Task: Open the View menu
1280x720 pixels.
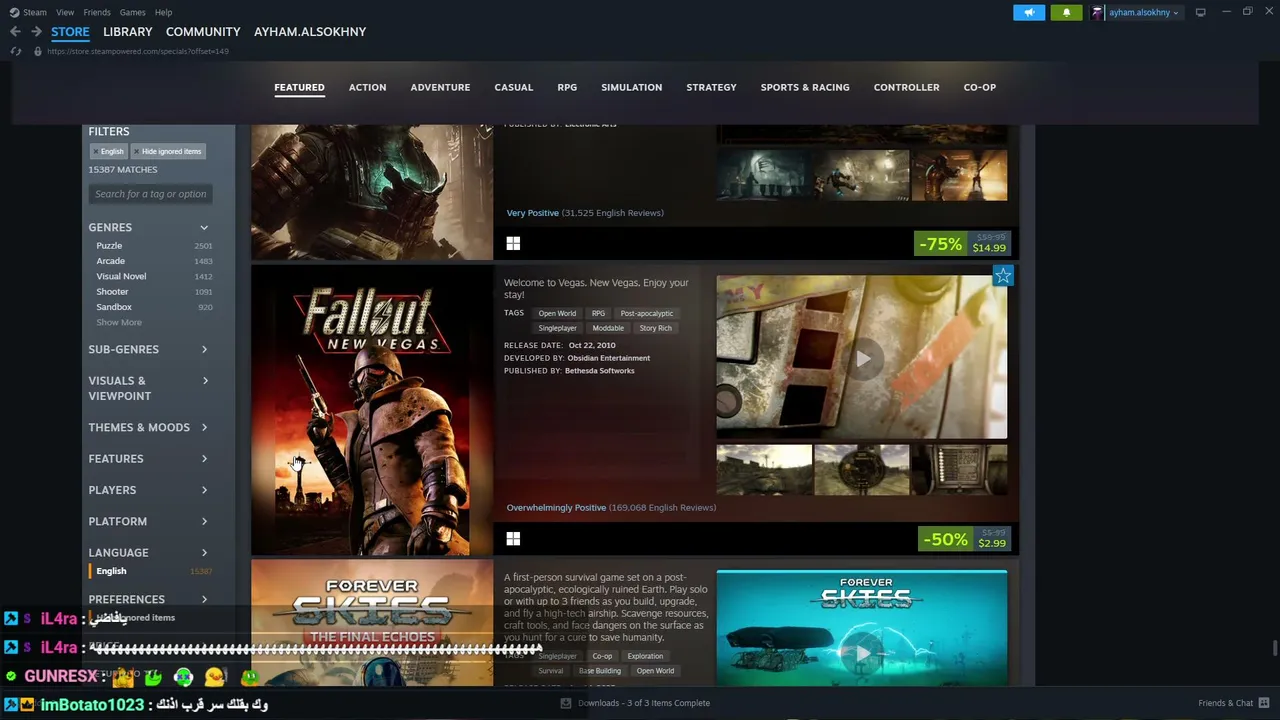Action: point(65,12)
